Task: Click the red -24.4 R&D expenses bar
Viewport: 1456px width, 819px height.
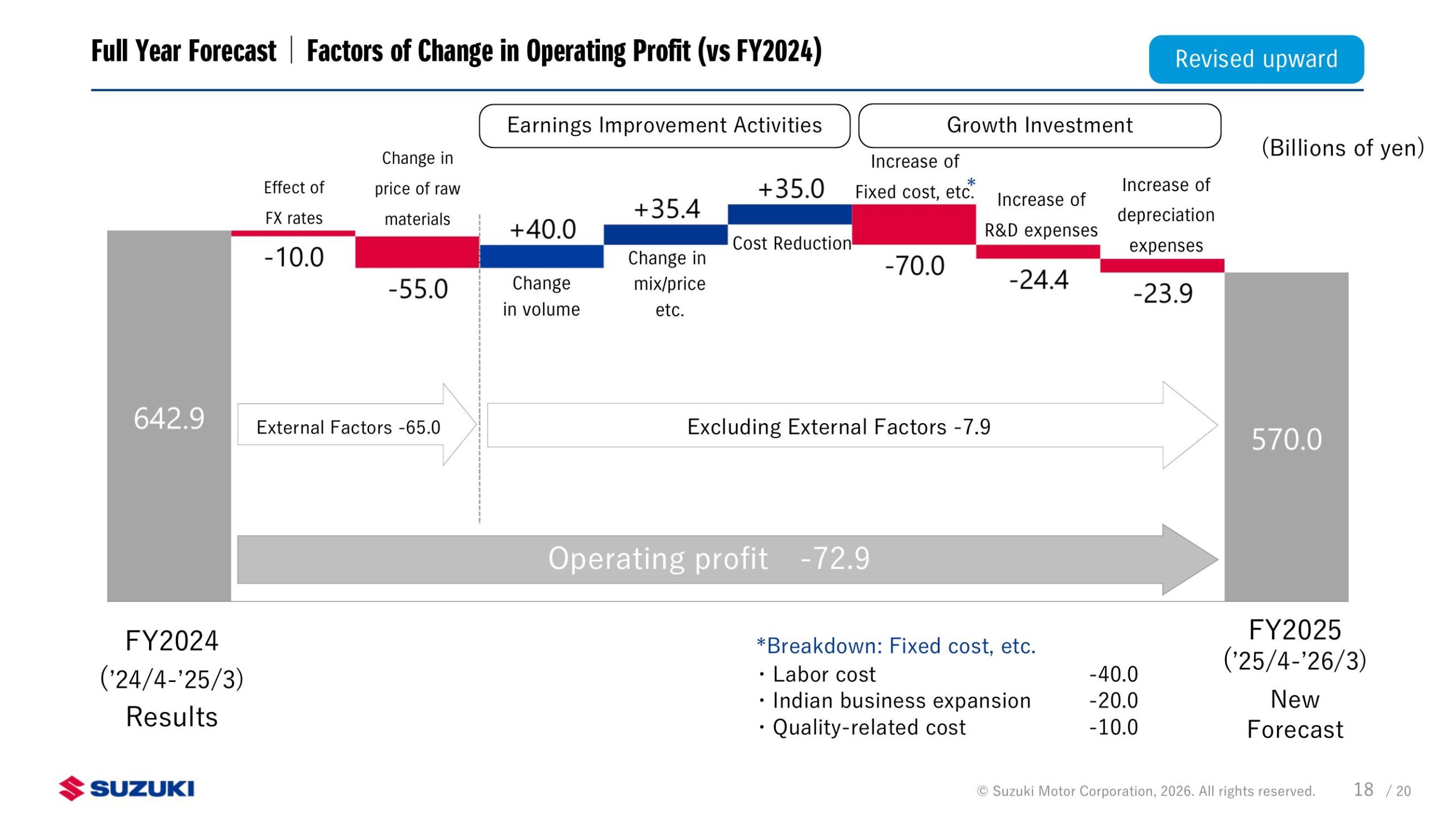Action: pos(1037,251)
